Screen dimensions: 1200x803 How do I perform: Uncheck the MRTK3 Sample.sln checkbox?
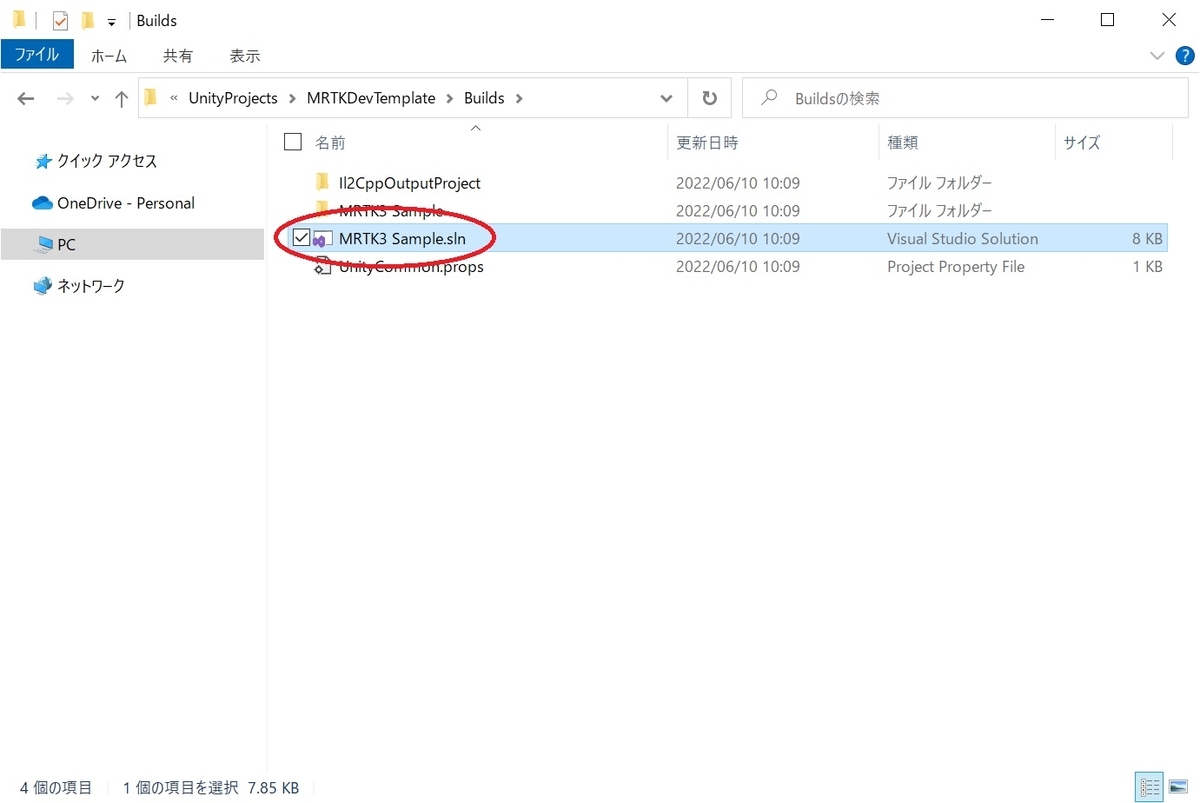point(301,238)
